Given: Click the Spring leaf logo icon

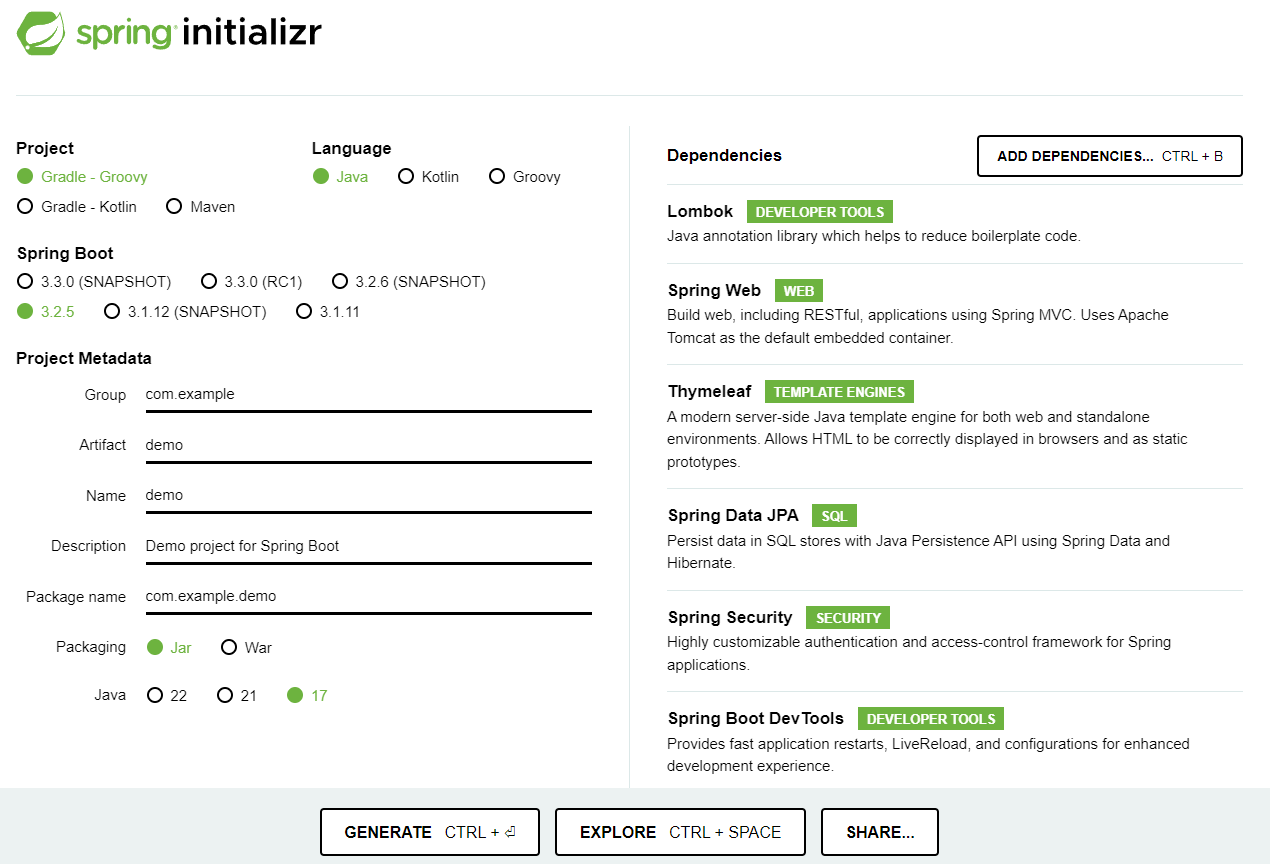Looking at the screenshot, I should point(42,33).
